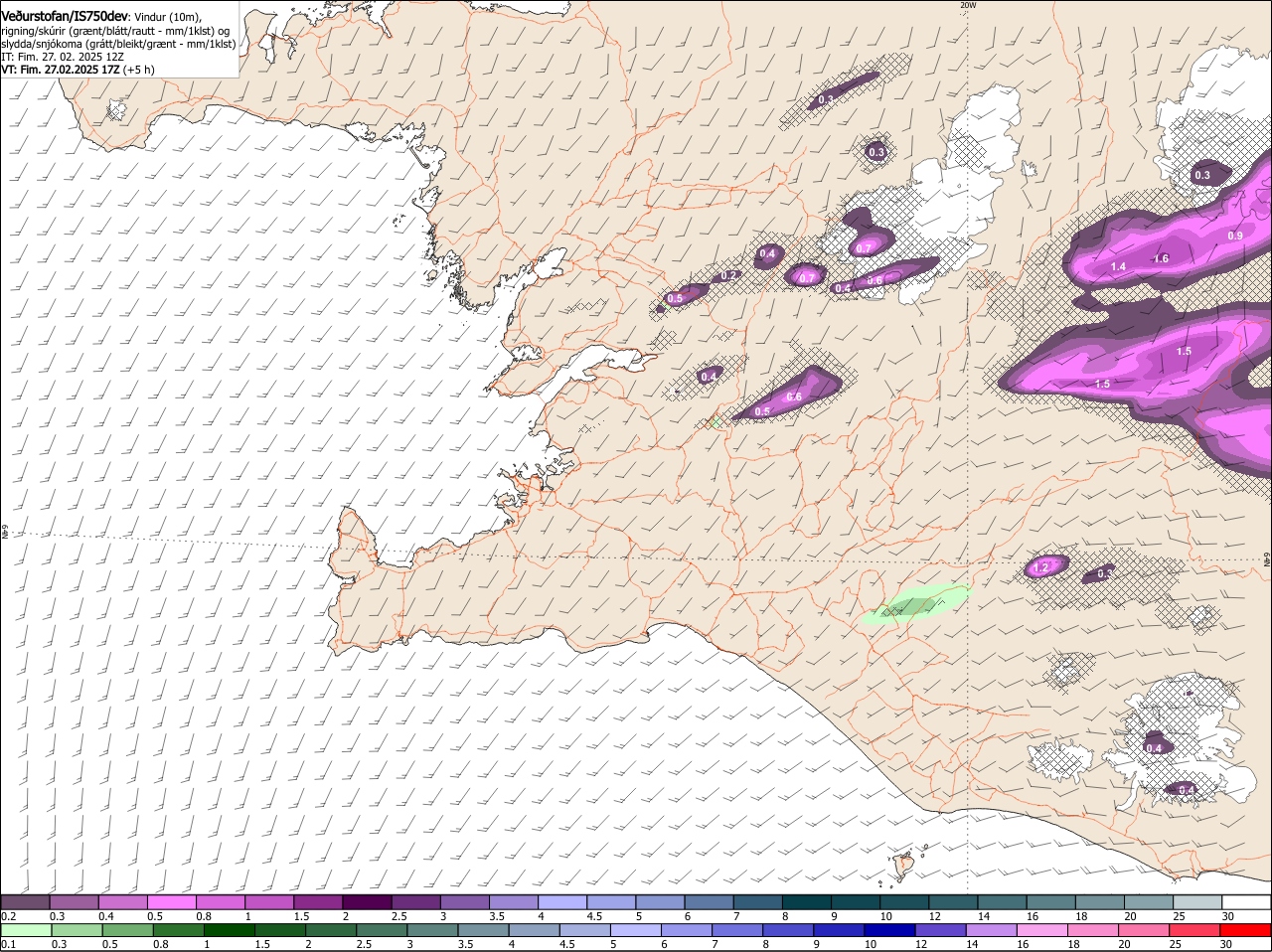Select the dark teal 9 snow legend swatch
The image size is (1272, 952).
[x=856, y=902]
